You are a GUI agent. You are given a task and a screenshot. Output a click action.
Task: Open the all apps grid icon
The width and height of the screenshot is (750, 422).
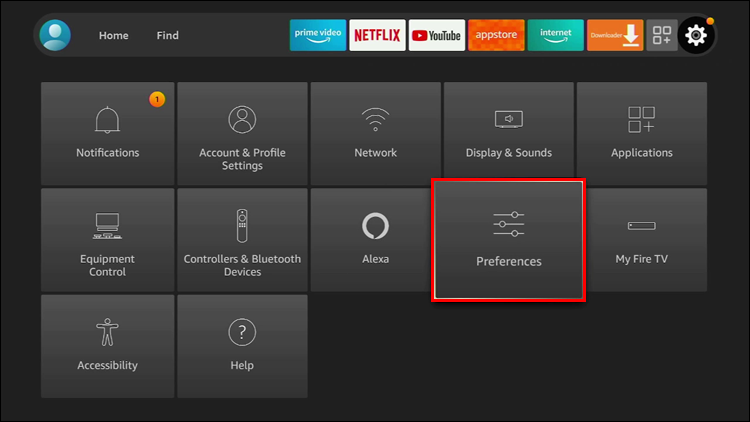tap(662, 35)
